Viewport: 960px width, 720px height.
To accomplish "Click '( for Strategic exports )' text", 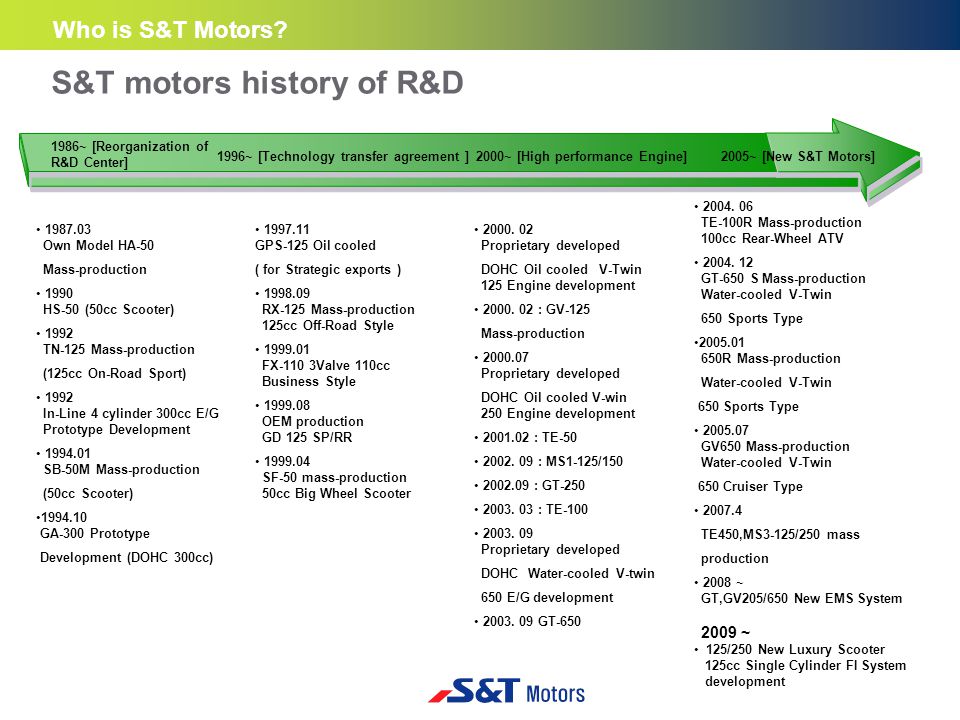I will [x=328, y=270].
